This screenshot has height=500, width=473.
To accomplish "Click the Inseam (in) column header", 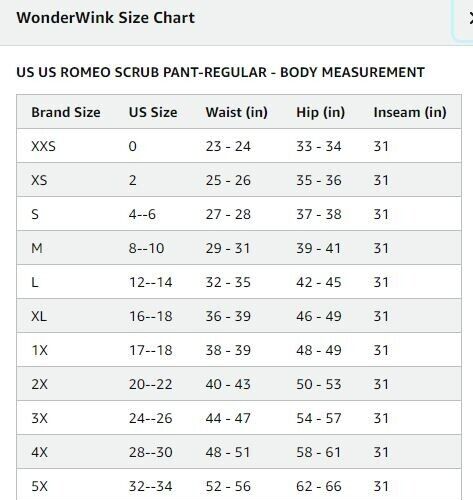I will [410, 112].
